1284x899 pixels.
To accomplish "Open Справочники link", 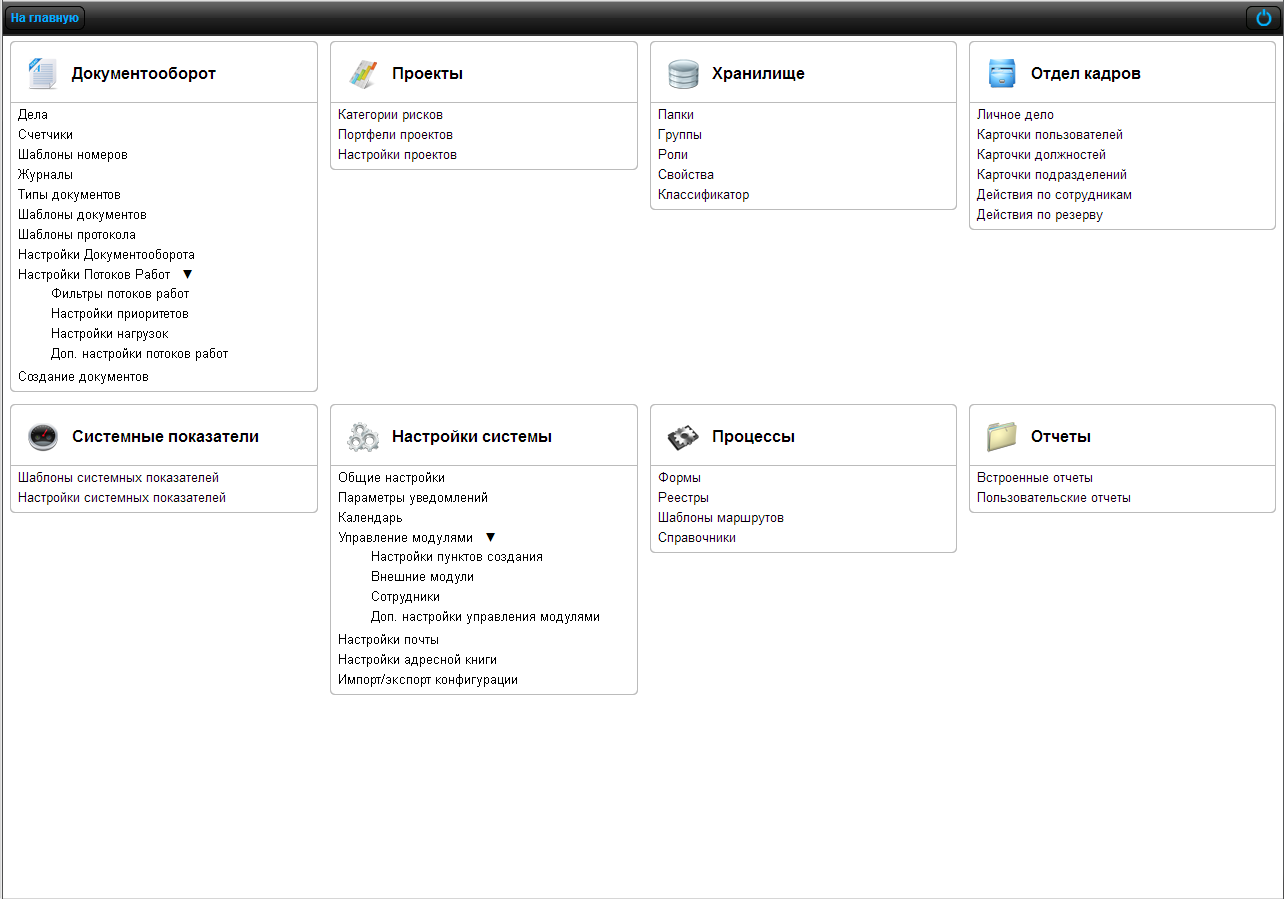I will [697, 538].
